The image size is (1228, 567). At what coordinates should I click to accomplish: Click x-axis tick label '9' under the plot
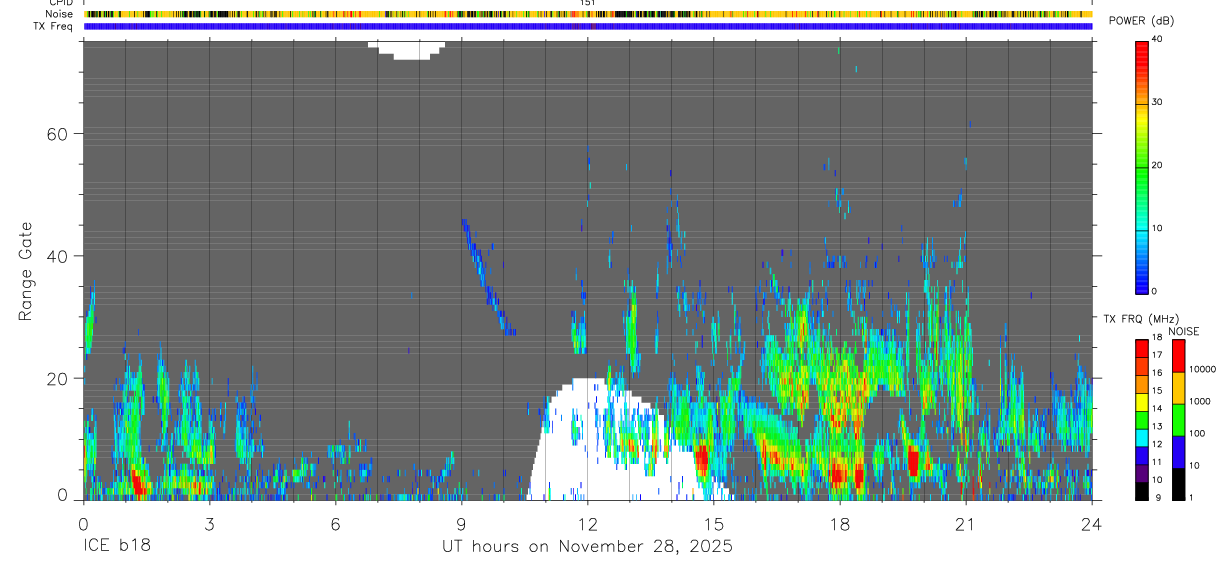(461, 523)
